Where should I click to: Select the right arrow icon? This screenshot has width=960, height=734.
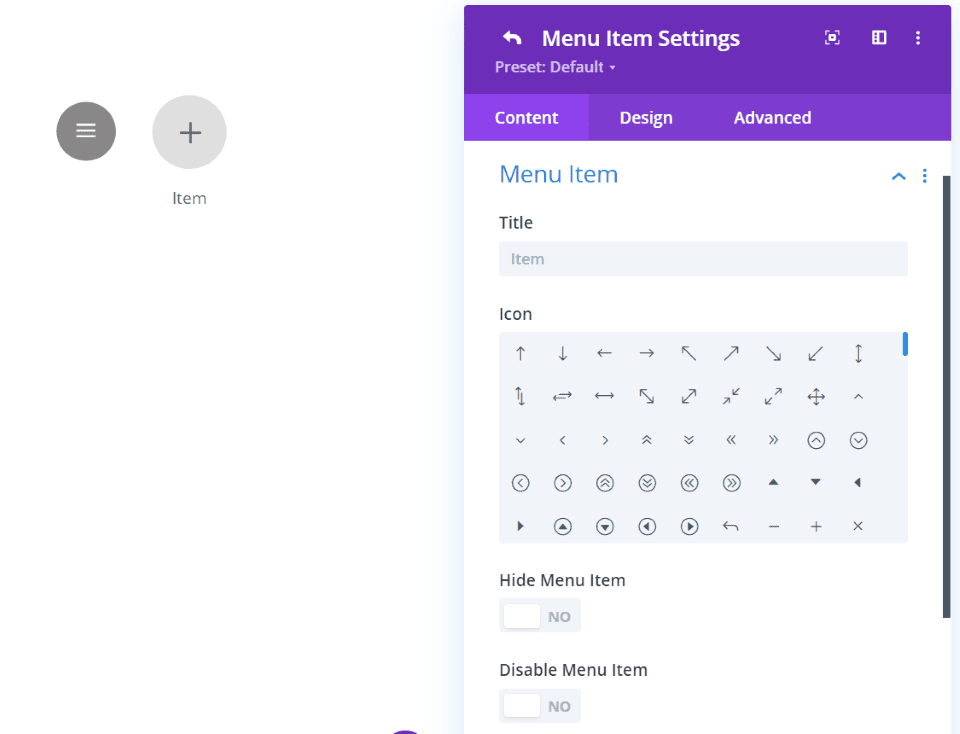click(x=647, y=353)
